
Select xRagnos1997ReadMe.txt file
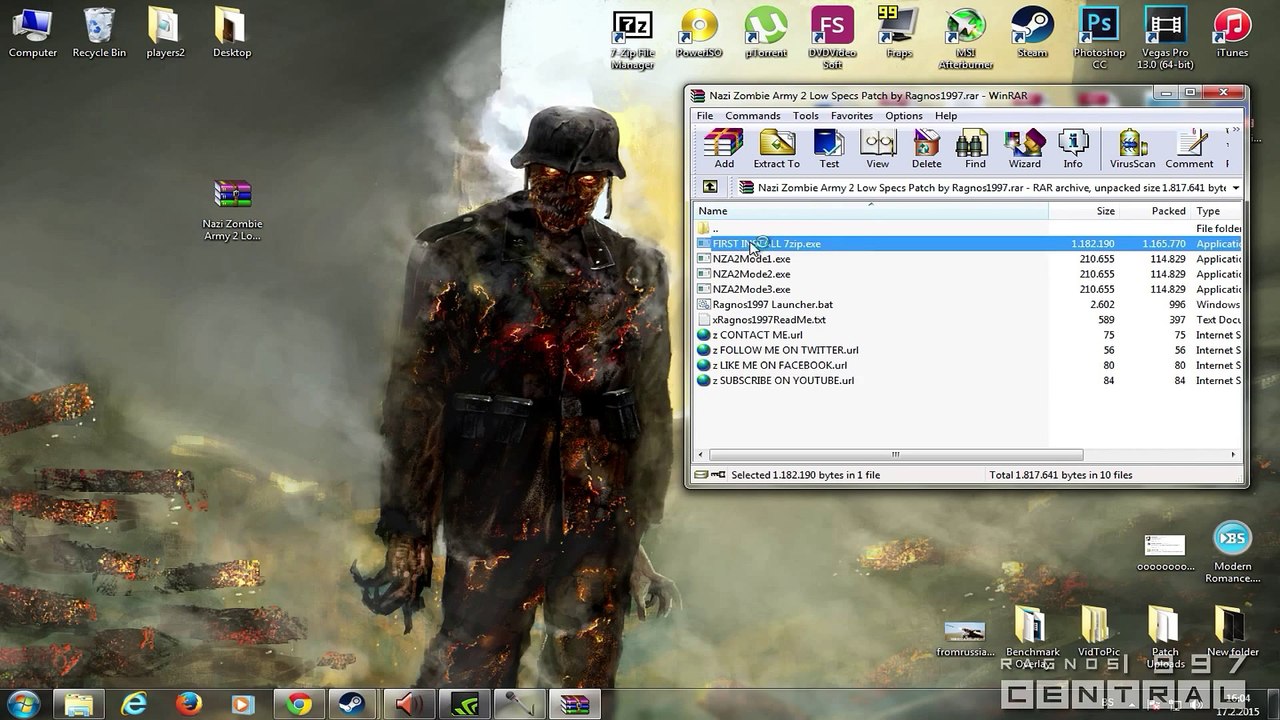click(x=968, y=320)
